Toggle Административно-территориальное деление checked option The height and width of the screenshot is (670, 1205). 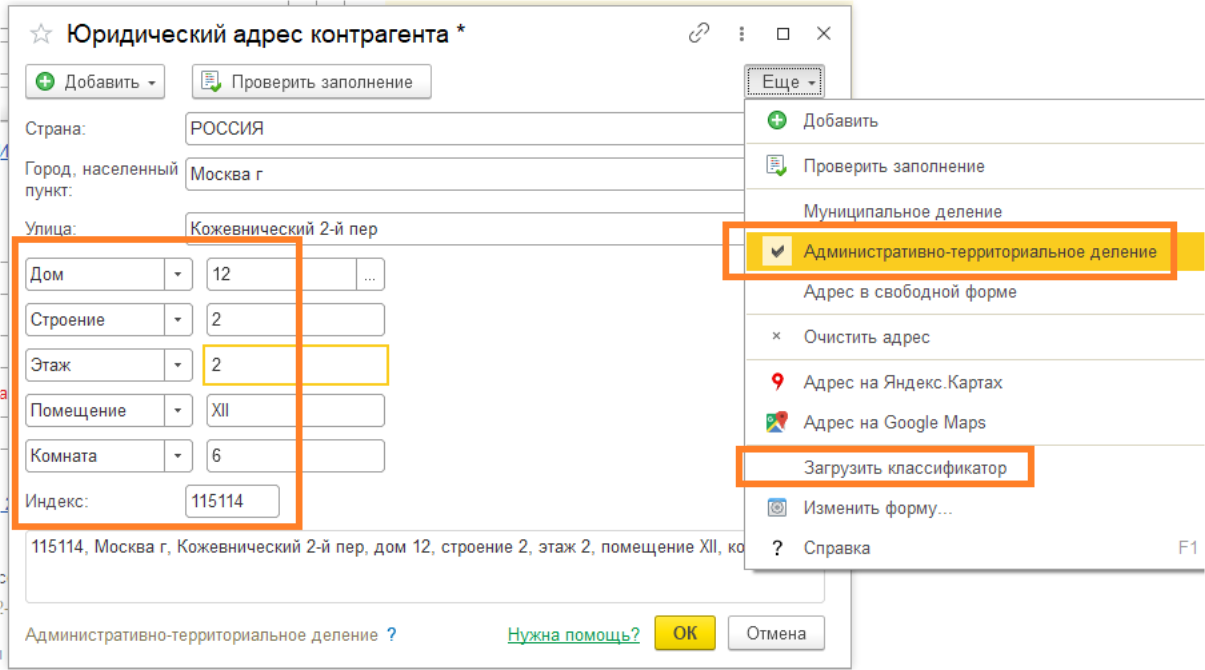[979, 252]
